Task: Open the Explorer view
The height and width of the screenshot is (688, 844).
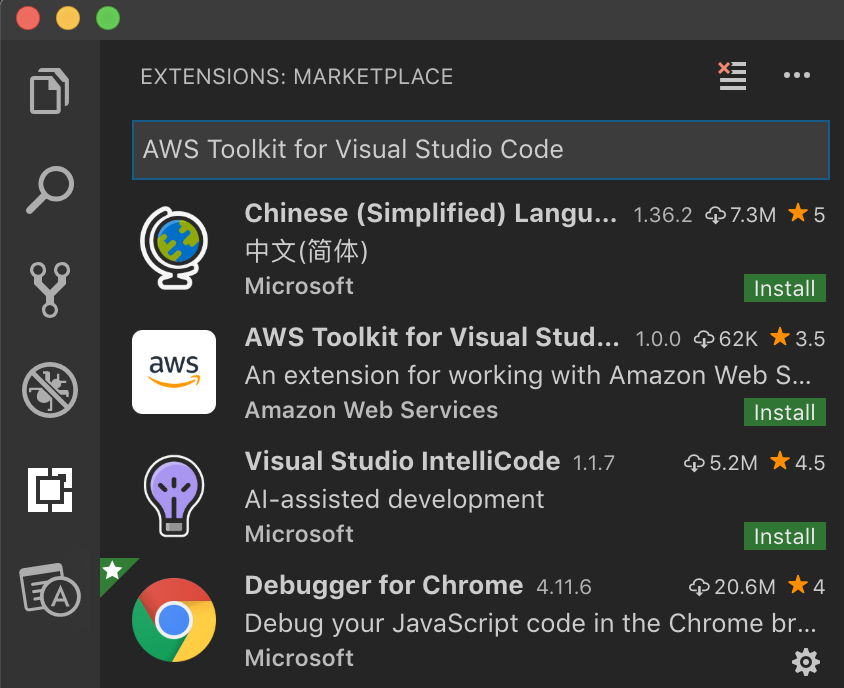Action: coord(49,91)
